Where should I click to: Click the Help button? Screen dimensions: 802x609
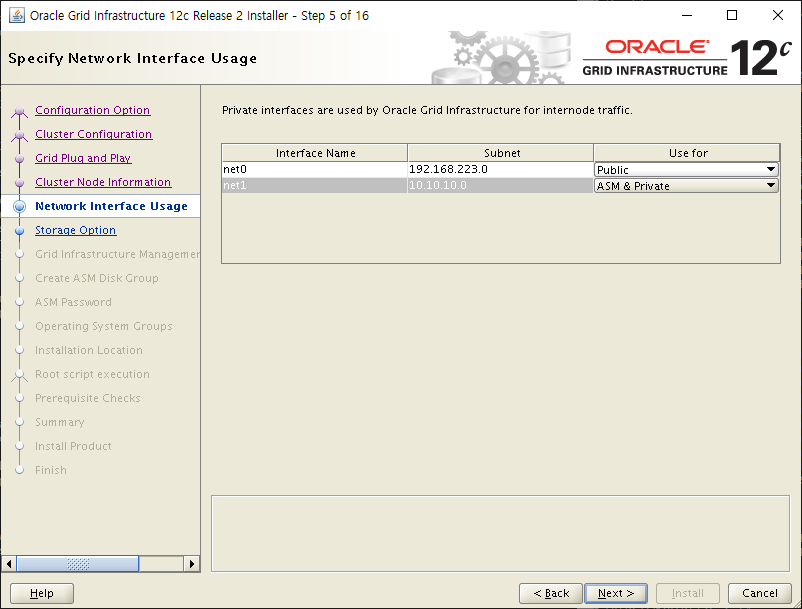coord(42,593)
